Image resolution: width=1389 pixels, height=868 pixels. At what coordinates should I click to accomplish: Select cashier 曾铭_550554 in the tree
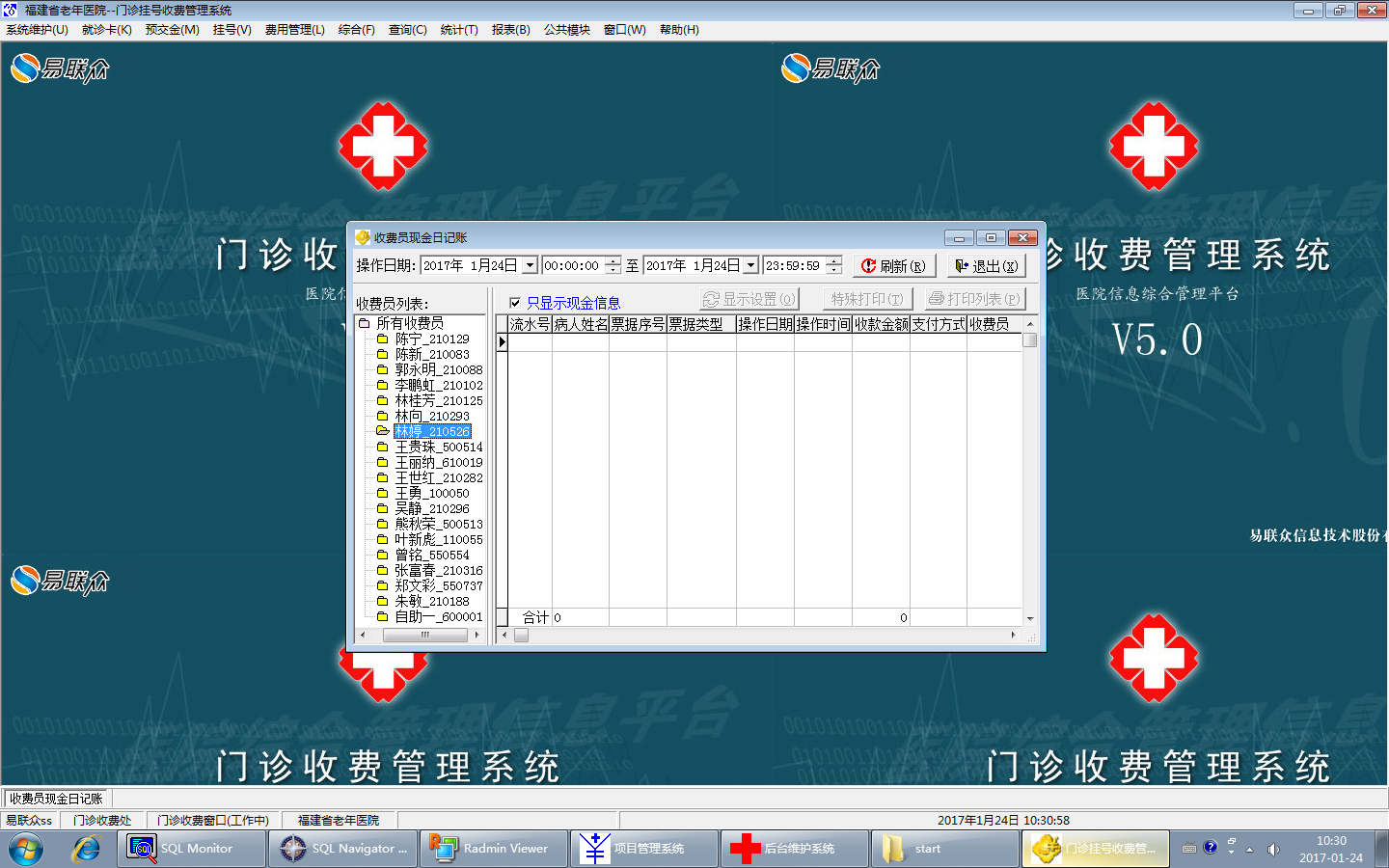432,555
